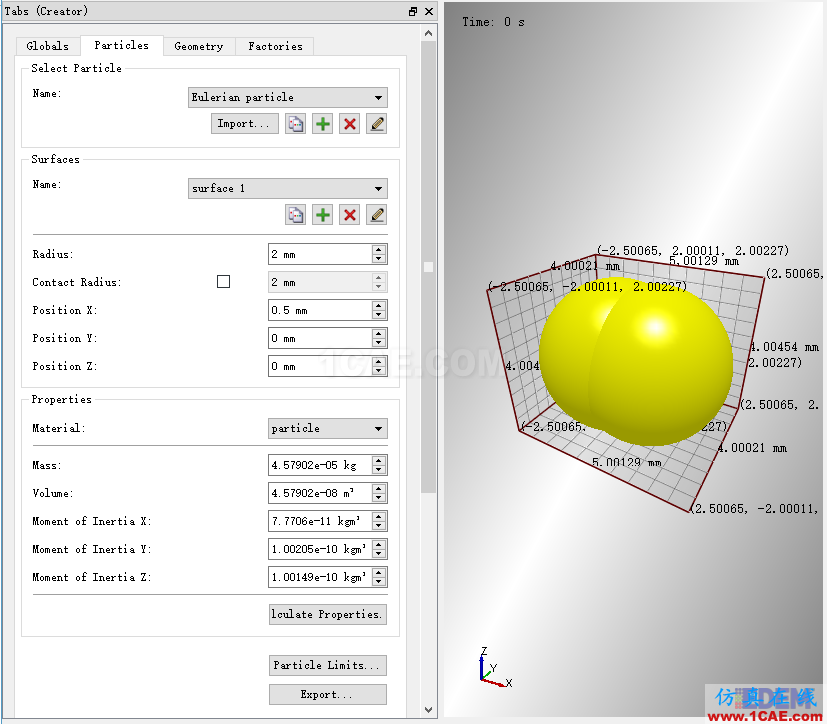This screenshot has height=724, width=827.
Task: Increase Position X with the up arrow
Action: (379, 305)
